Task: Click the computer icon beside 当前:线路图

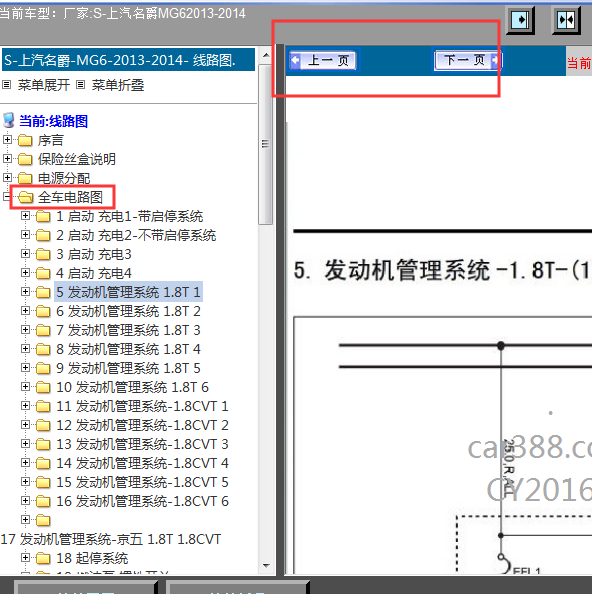Action: coord(9,121)
